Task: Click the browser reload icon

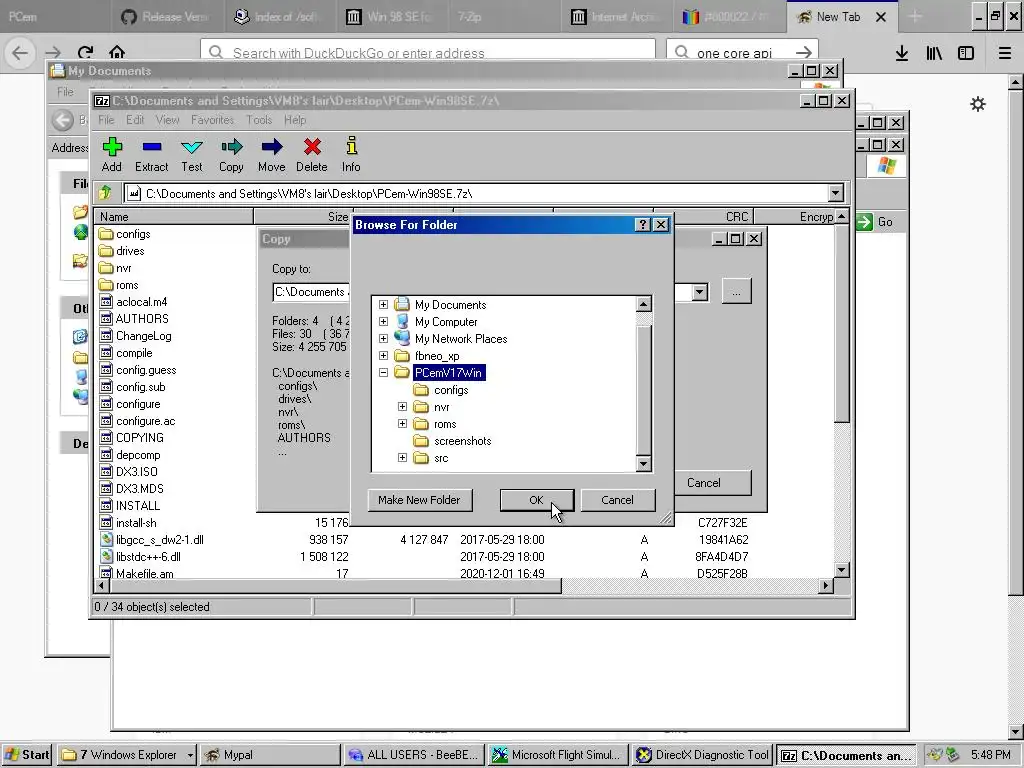Action: [86, 52]
